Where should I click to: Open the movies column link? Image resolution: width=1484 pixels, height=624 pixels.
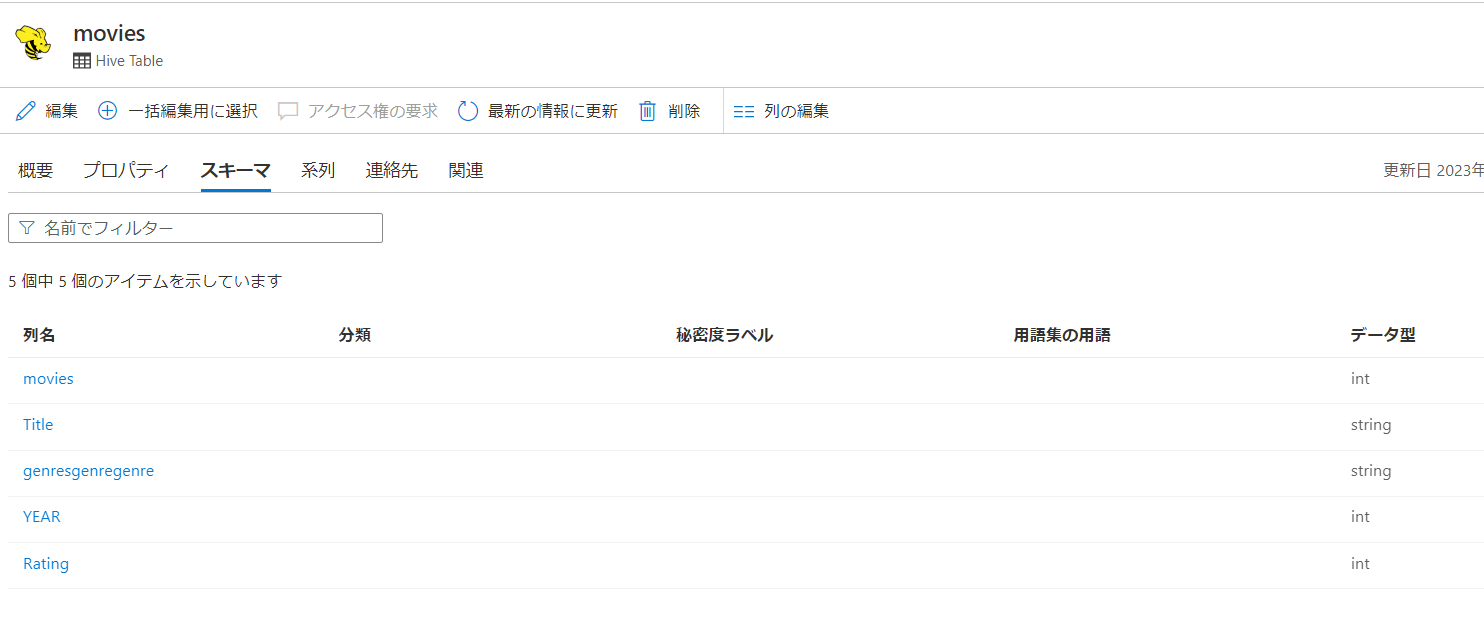point(48,378)
